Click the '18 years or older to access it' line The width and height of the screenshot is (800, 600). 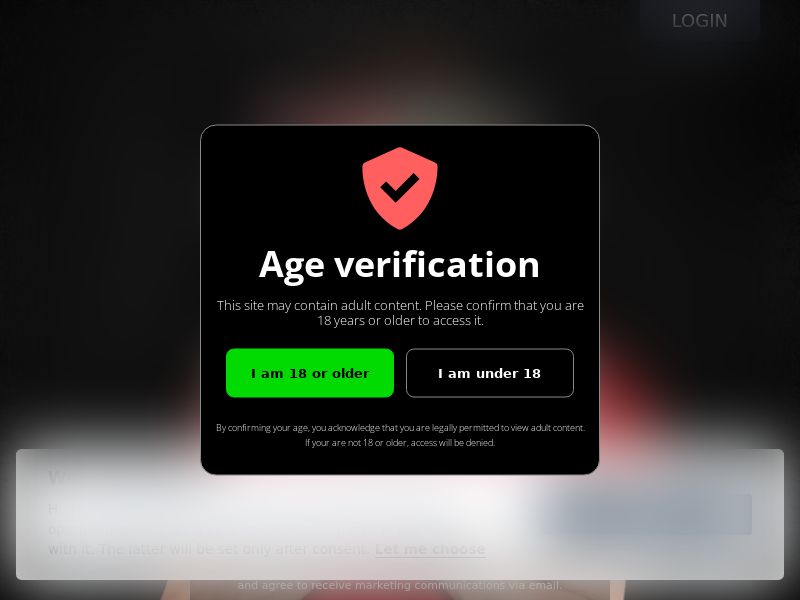(x=400, y=320)
